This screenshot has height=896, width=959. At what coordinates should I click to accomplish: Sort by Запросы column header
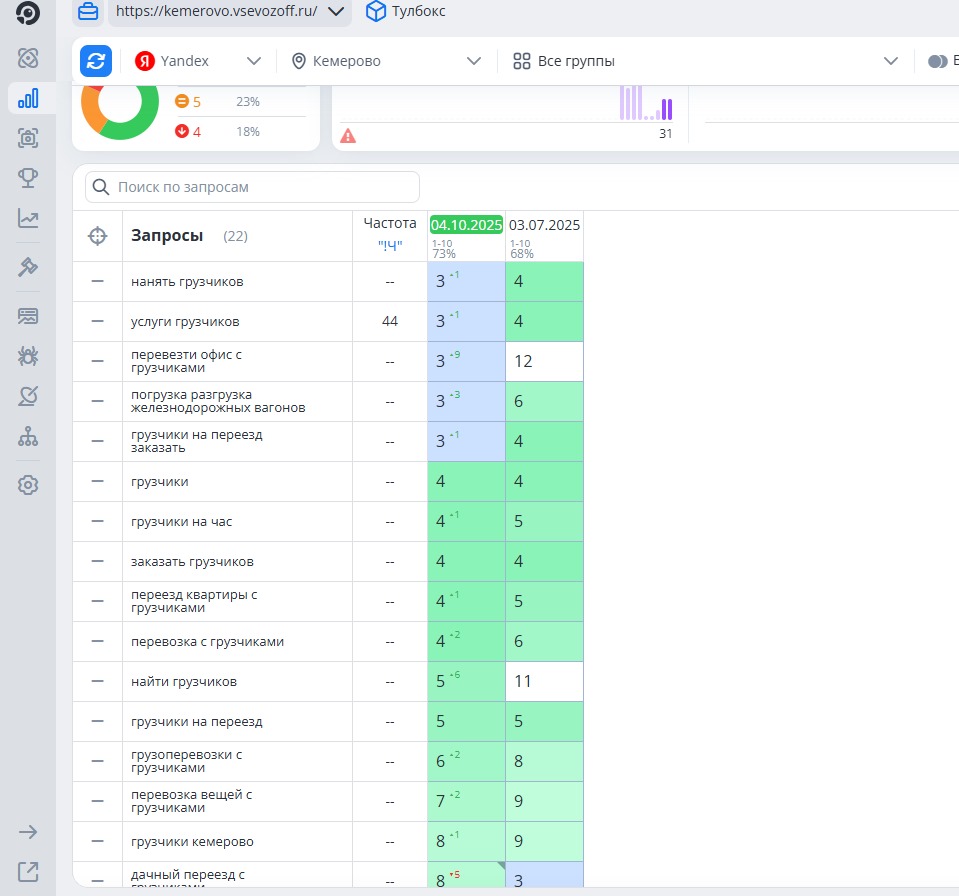167,235
